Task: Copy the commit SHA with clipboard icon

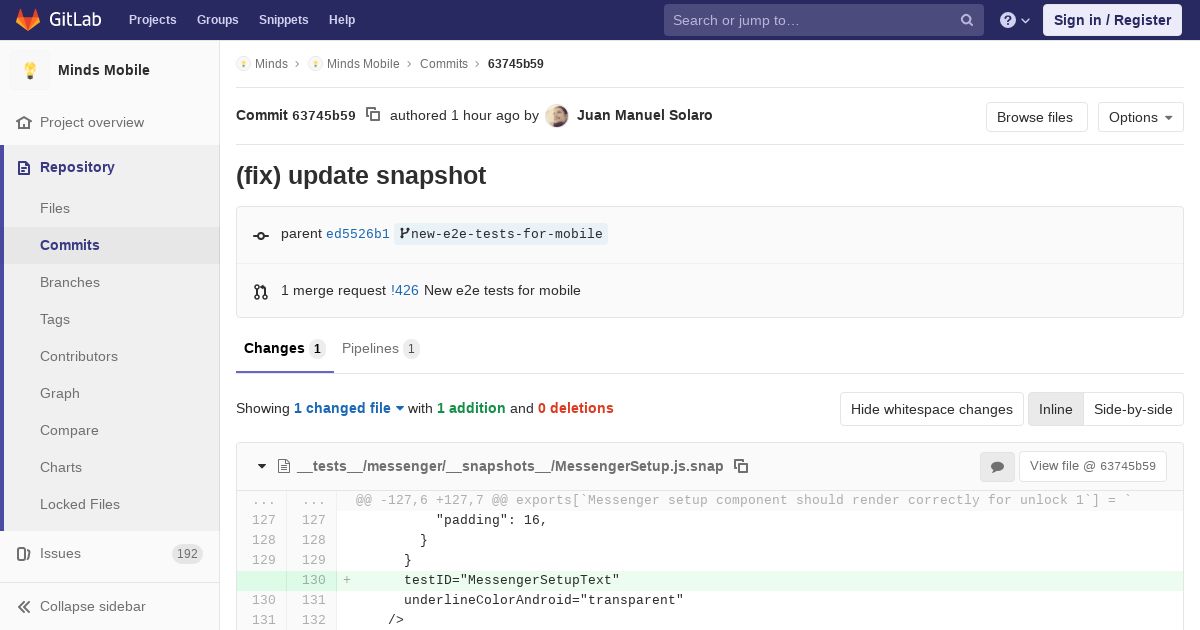Action: coord(373,115)
